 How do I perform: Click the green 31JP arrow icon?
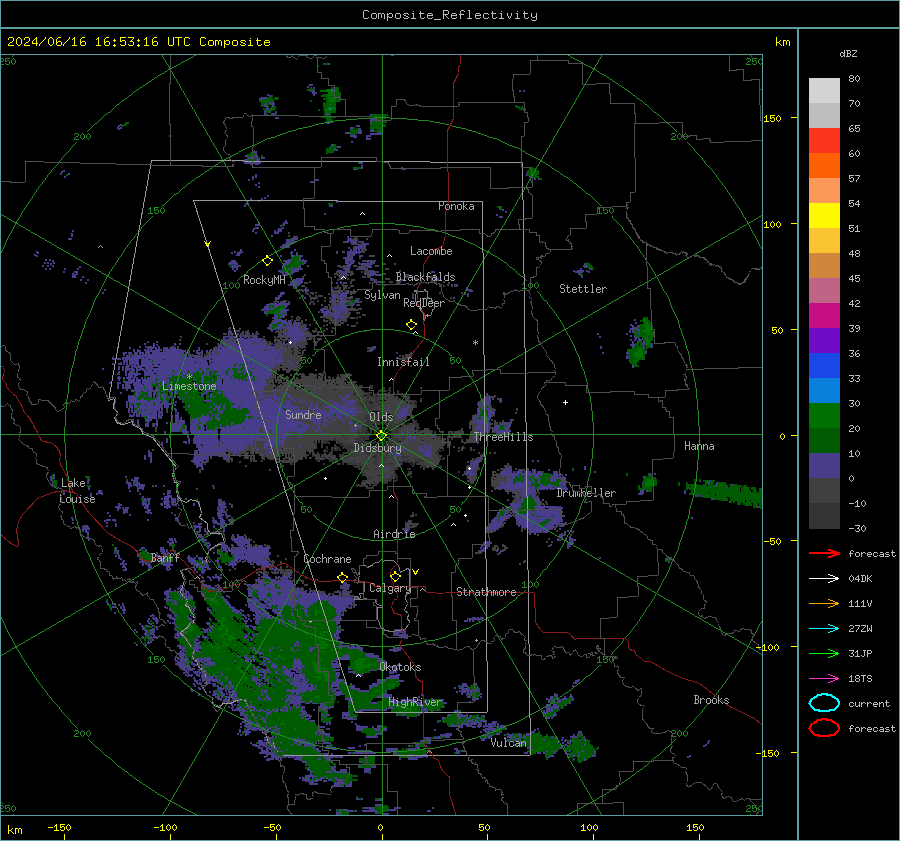(x=824, y=653)
